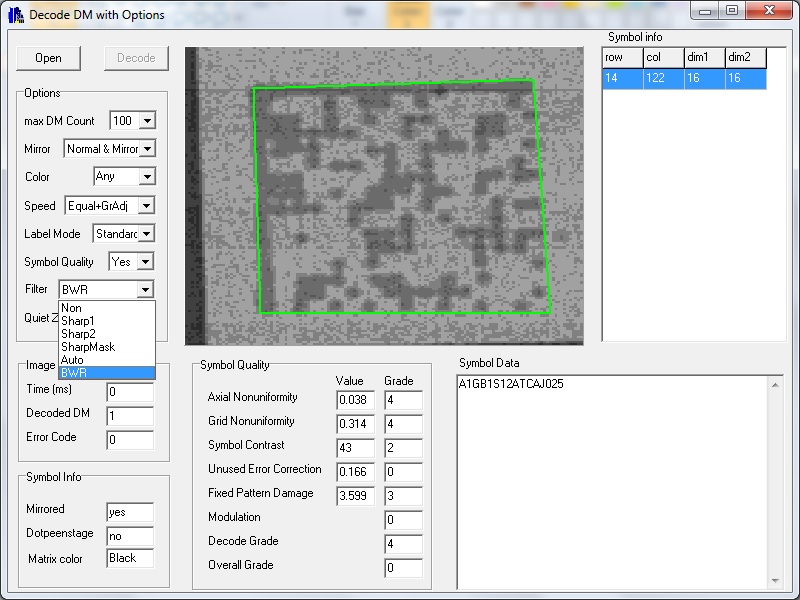
Task: Expand the Label Mode dropdown
Action: pyautogui.click(x=146, y=234)
